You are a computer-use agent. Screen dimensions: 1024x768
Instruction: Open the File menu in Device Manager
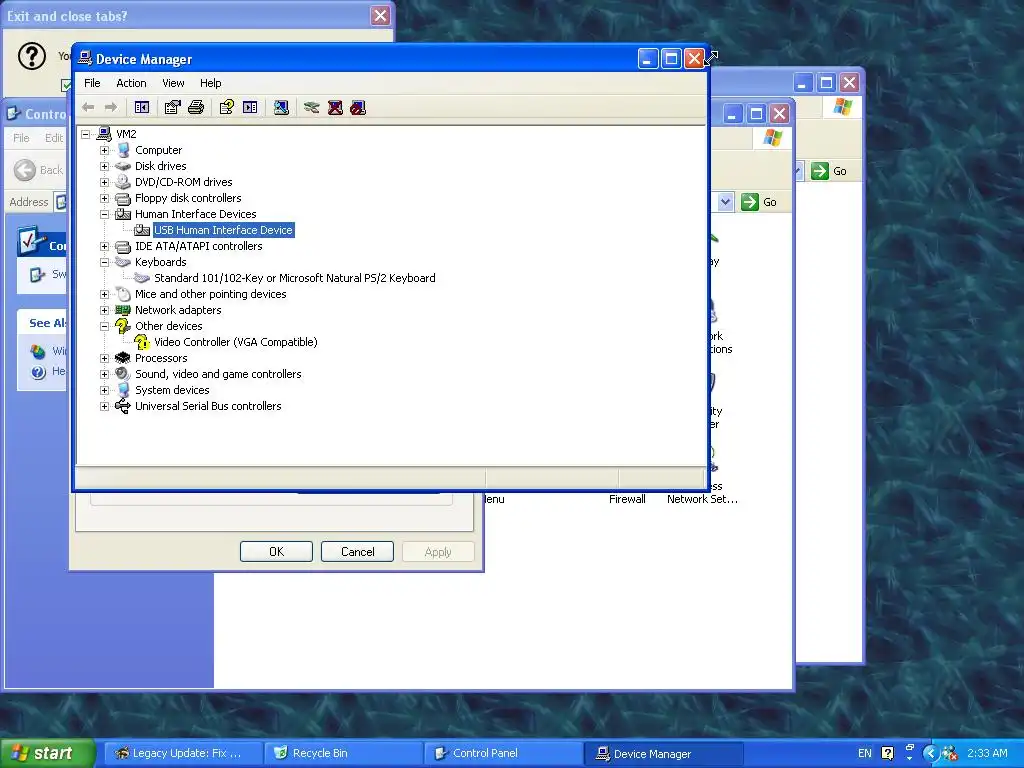coord(92,83)
